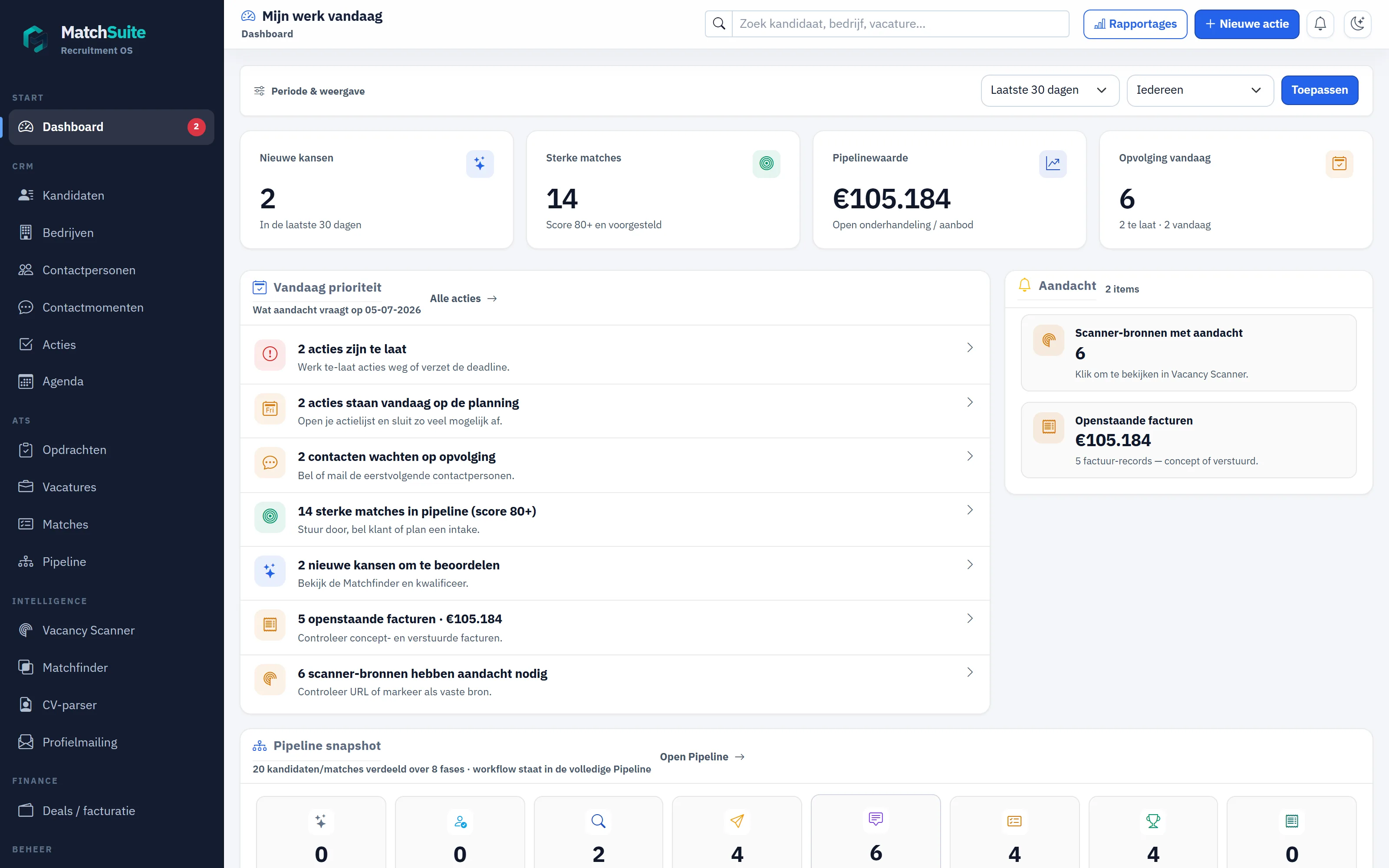Image resolution: width=1389 pixels, height=868 pixels.
Task: Open the Laatste 30 dagen period dropdown
Action: 1050,90
